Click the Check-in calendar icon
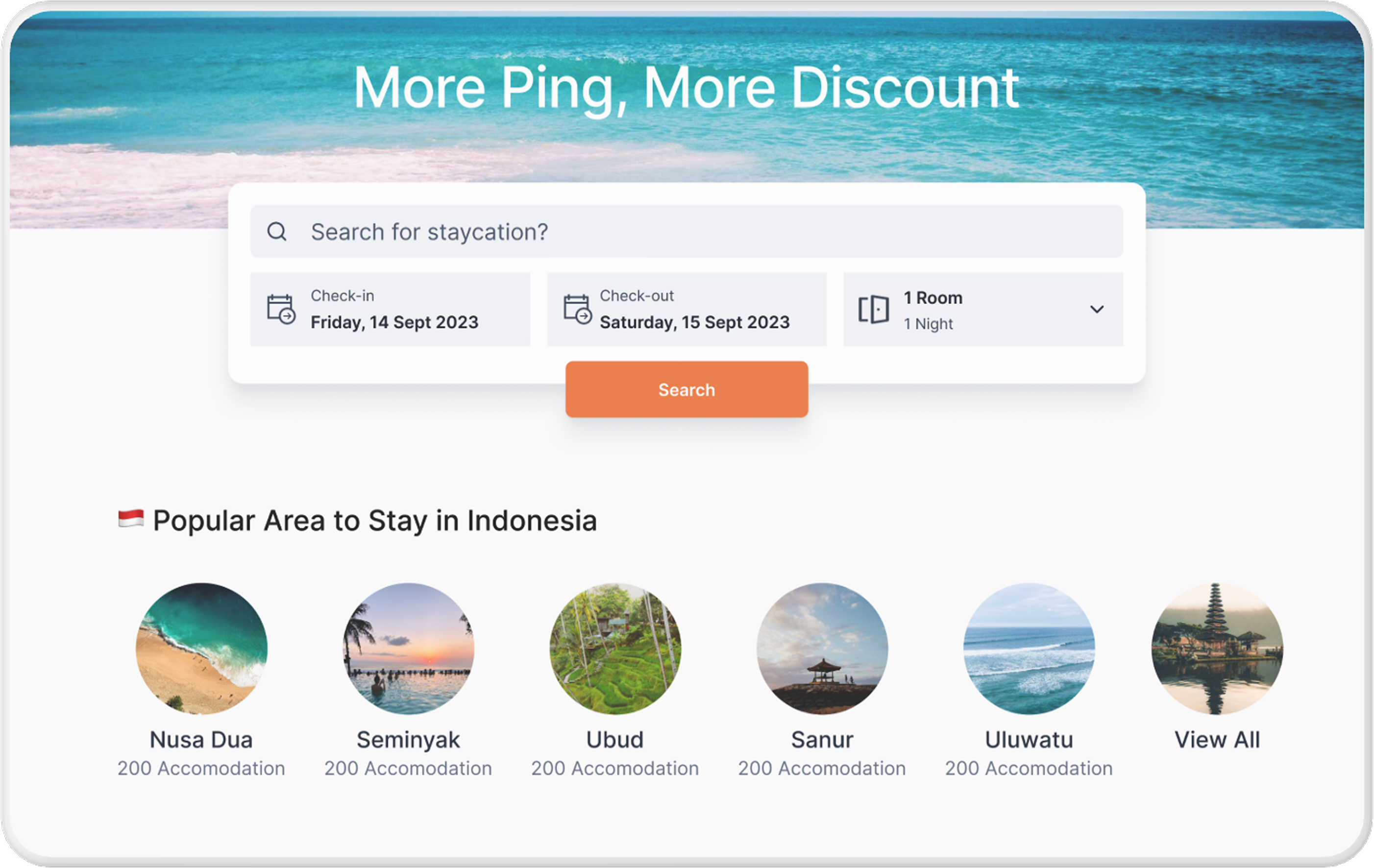This screenshot has height=868, width=1374. click(x=281, y=309)
